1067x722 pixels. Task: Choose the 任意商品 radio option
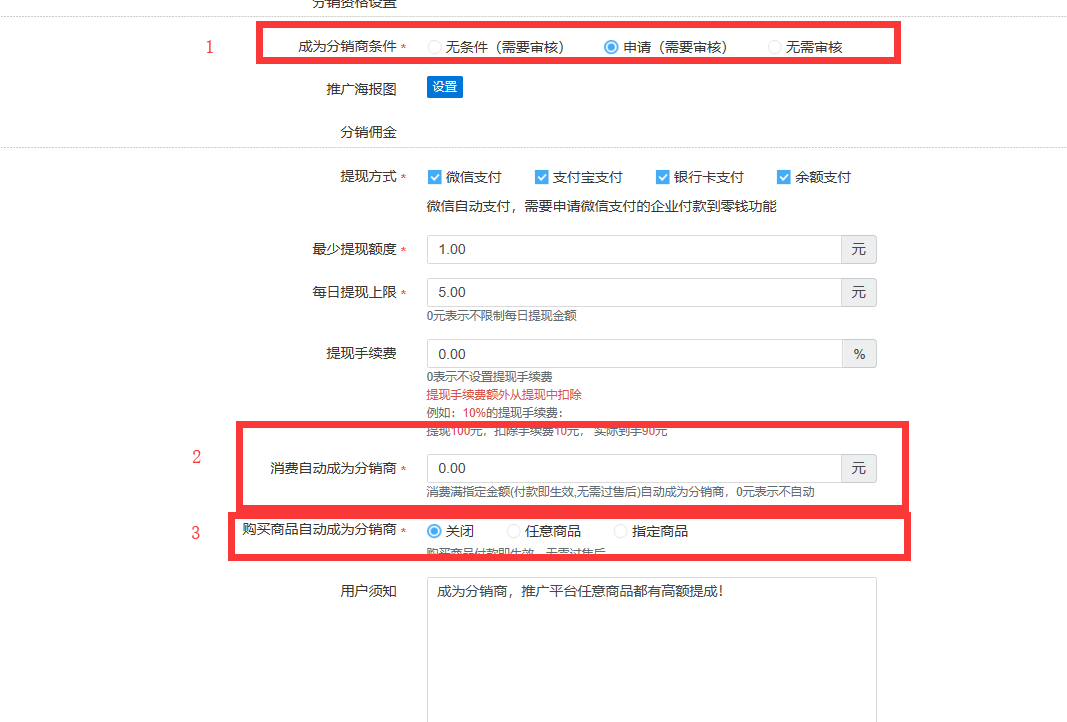pos(514,531)
